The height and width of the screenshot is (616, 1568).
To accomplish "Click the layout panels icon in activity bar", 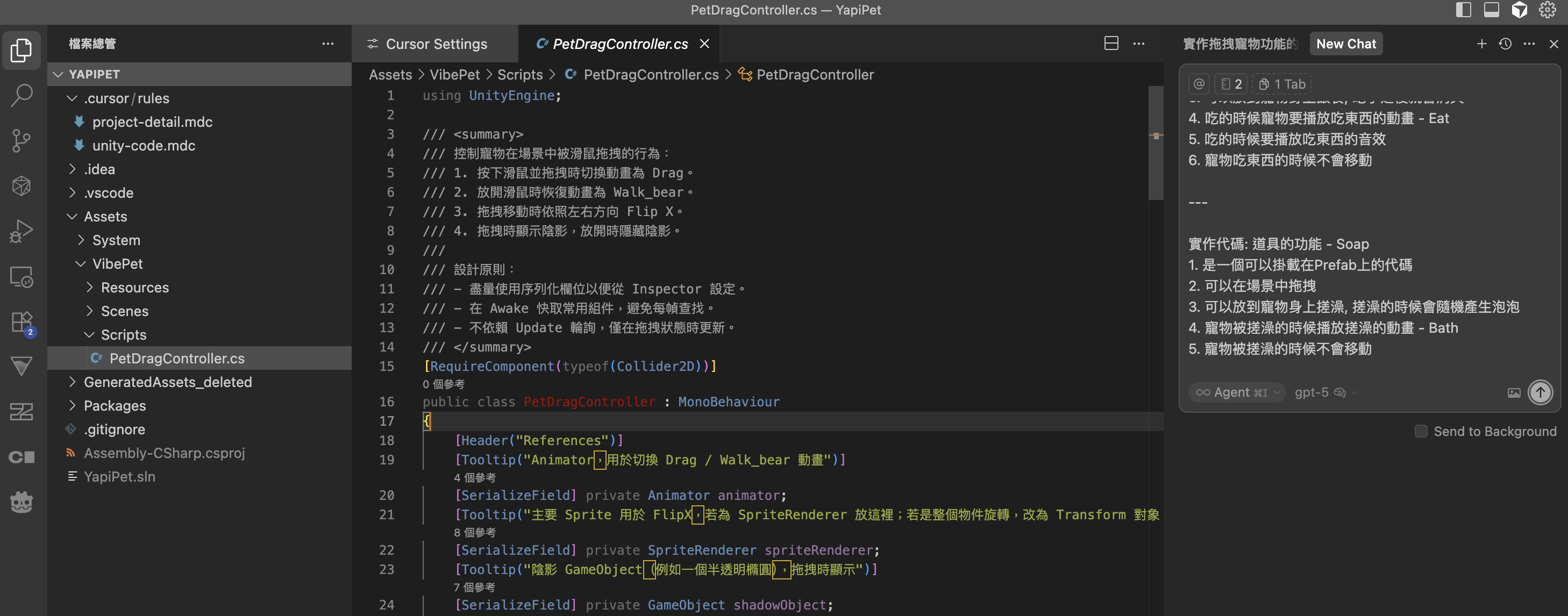I will pyautogui.click(x=22, y=412).
